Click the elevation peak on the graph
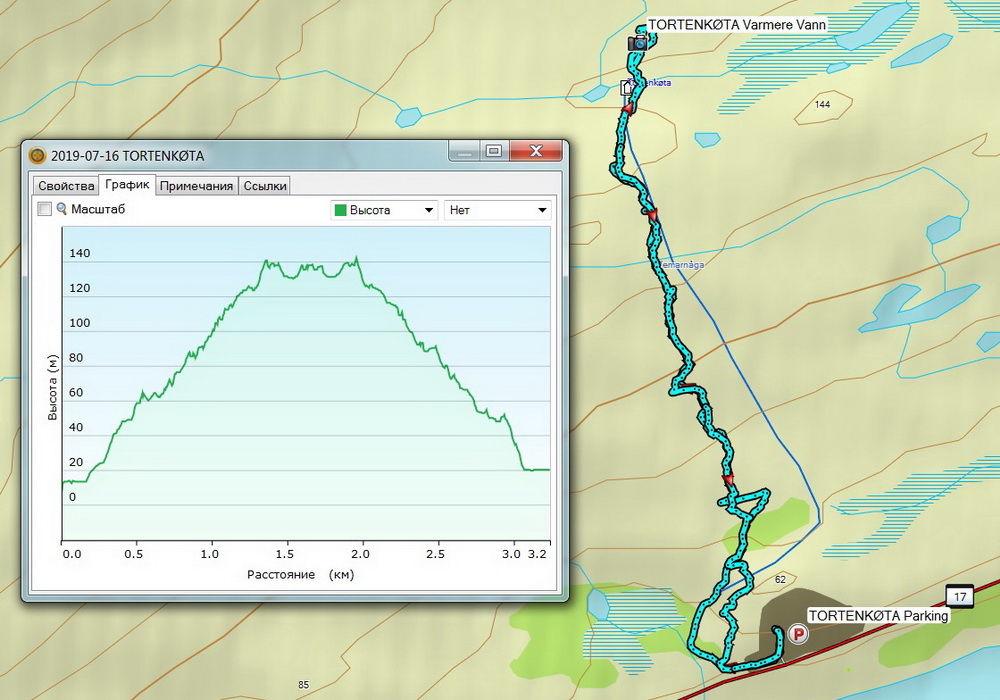 coord(356,258)
